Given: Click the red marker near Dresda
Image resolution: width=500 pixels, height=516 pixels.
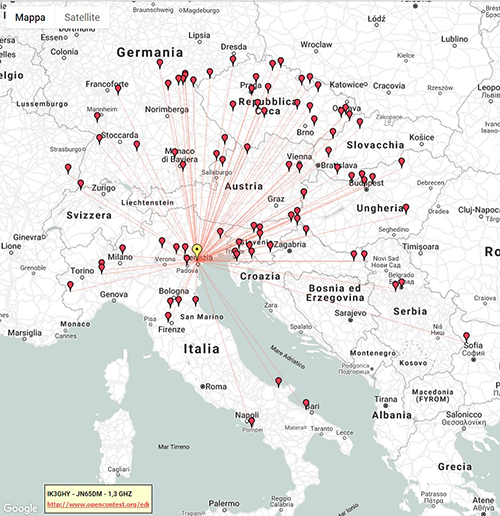Looking at the screenshot, I should pos(233,61).
